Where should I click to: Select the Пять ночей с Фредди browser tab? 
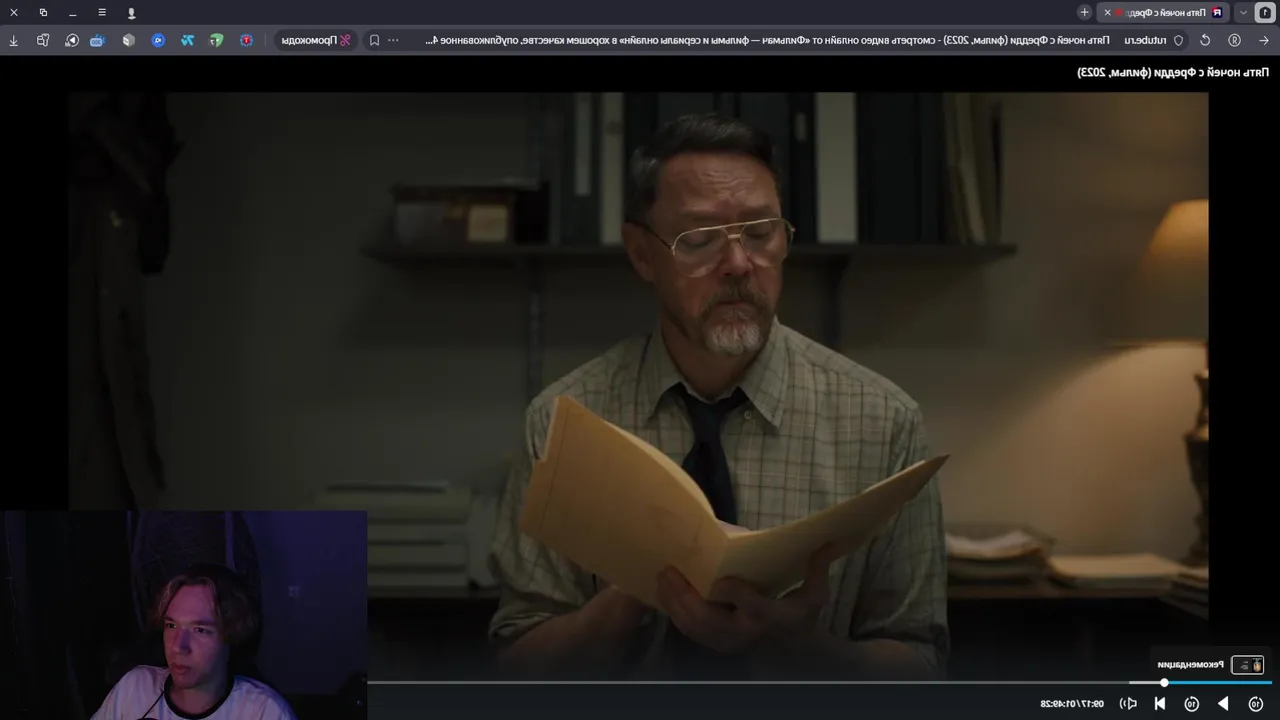pos(1165,12)
